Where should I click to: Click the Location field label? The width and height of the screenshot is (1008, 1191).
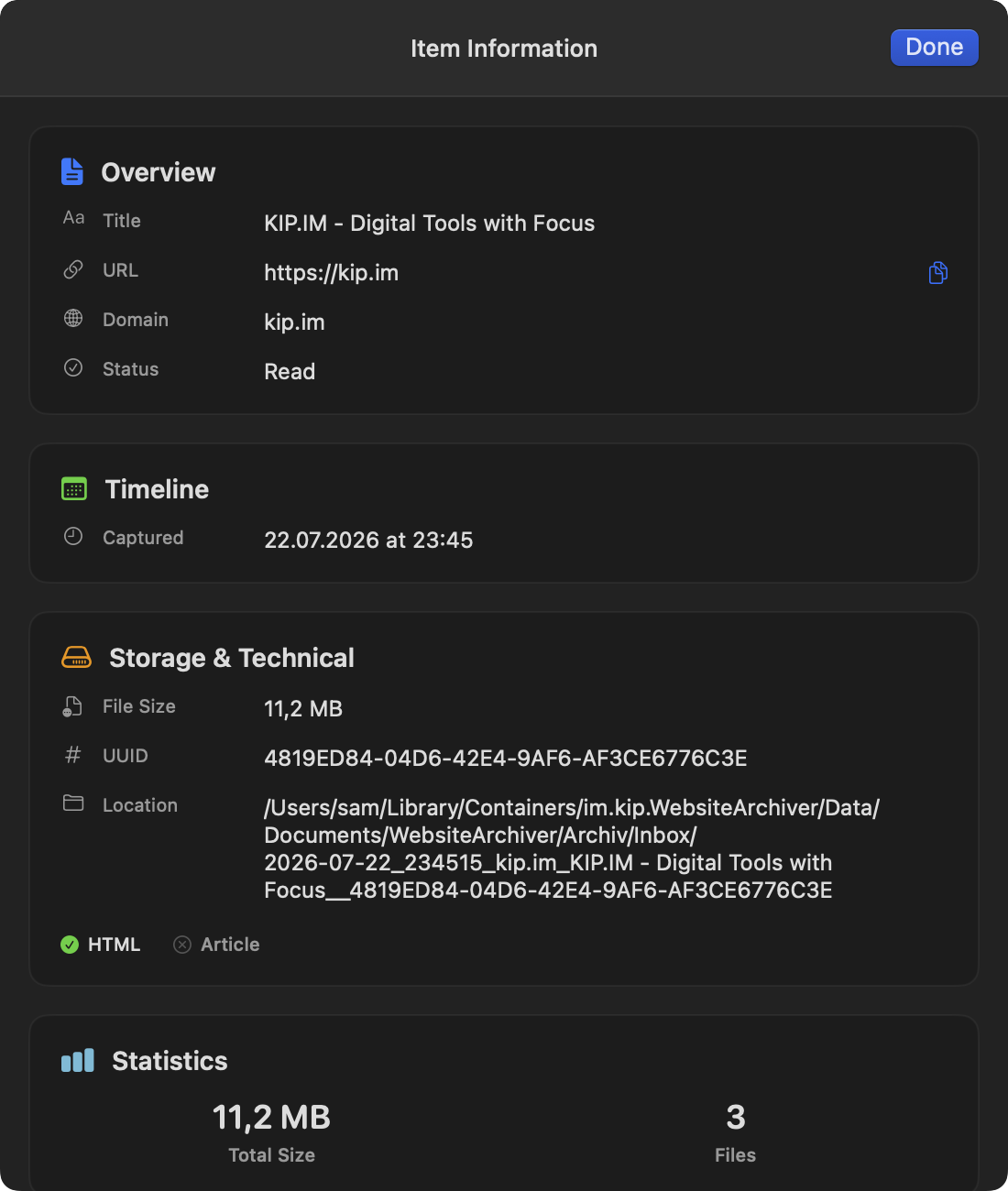140,805
